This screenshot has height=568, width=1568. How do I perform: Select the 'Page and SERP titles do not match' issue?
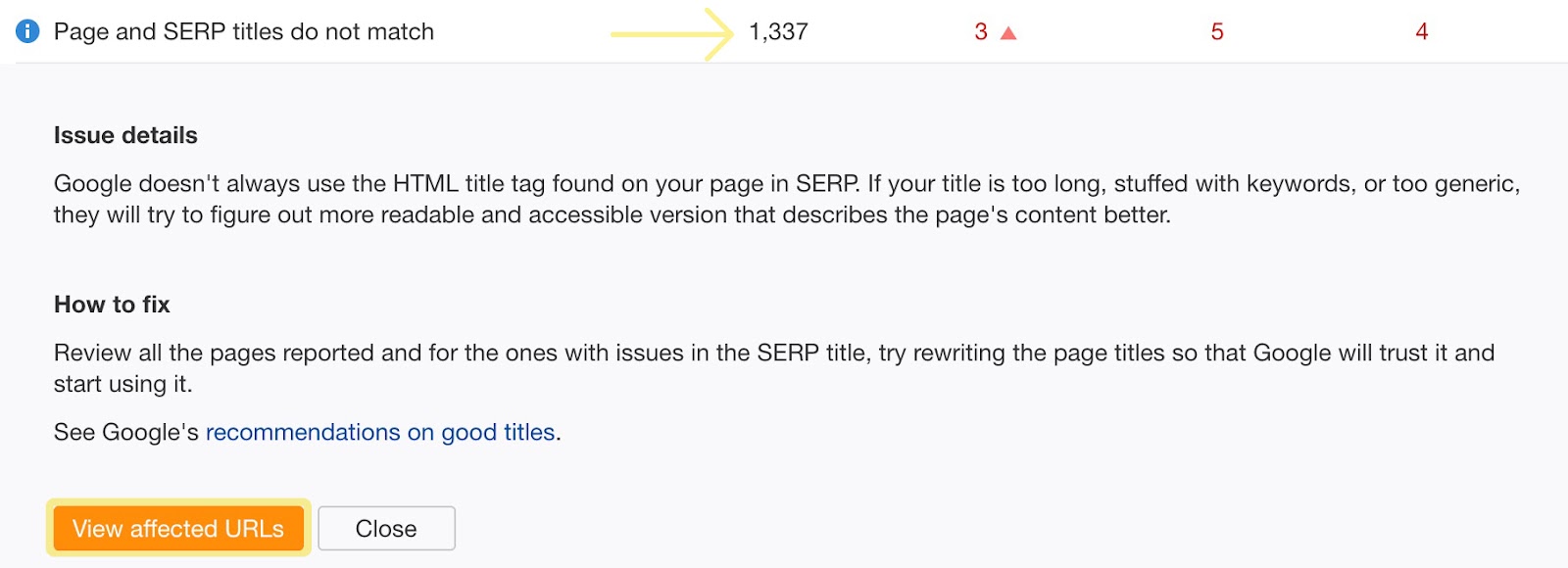243,31
